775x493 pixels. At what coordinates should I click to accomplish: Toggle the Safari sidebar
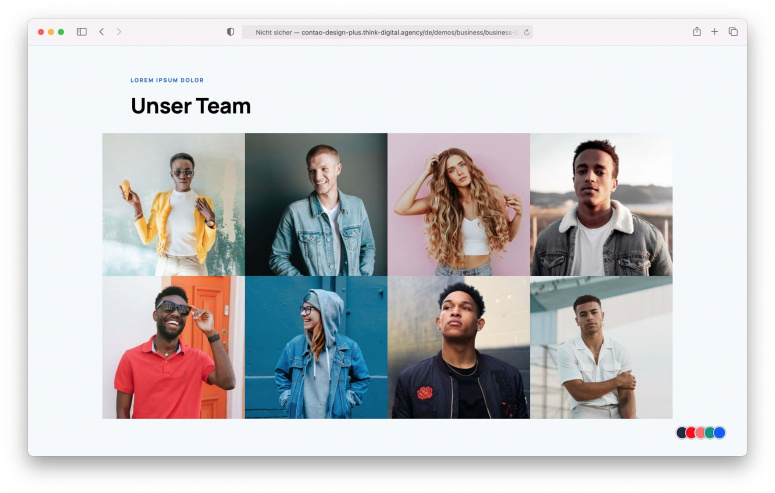pos(82,32)
